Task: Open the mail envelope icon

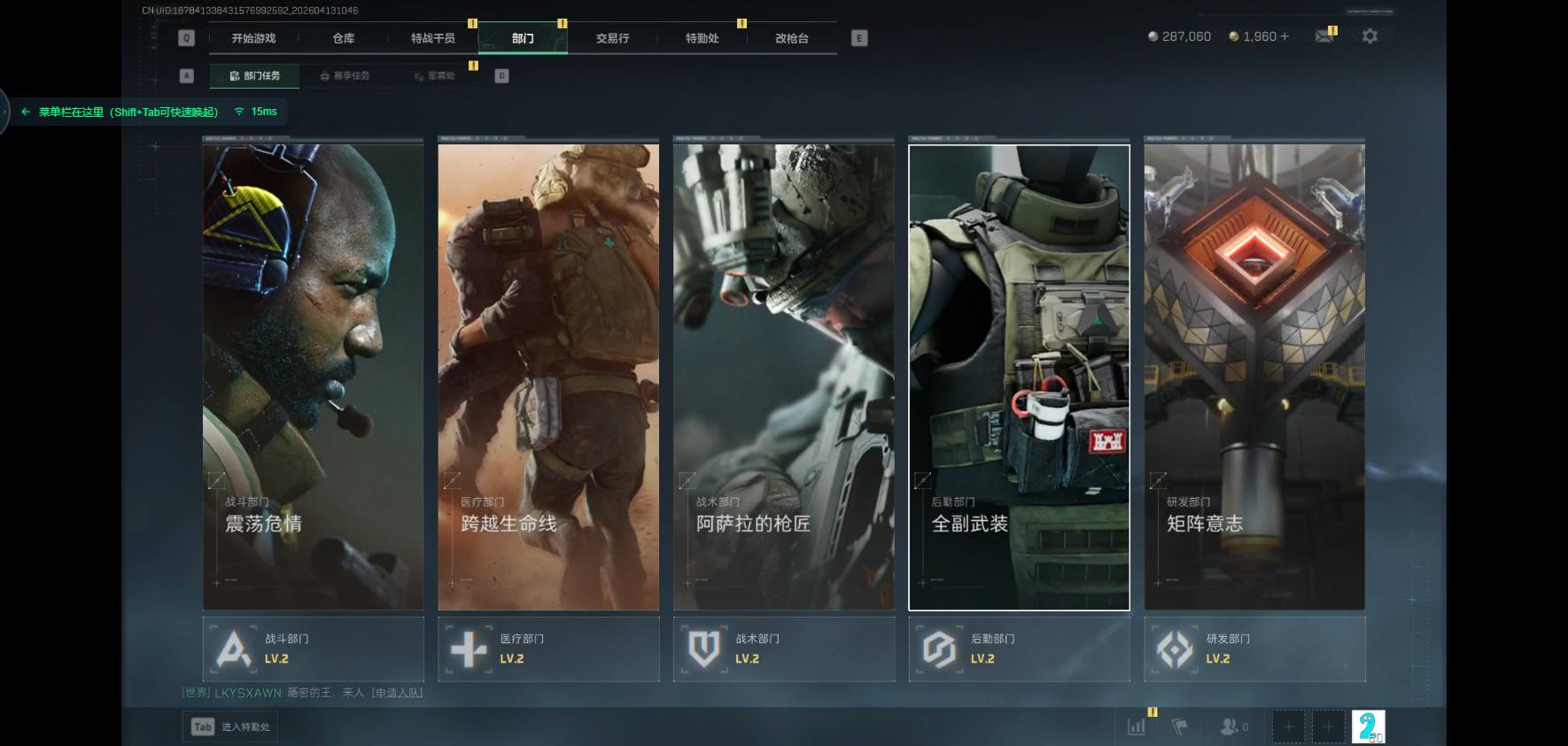Action: pos(1324,36)
